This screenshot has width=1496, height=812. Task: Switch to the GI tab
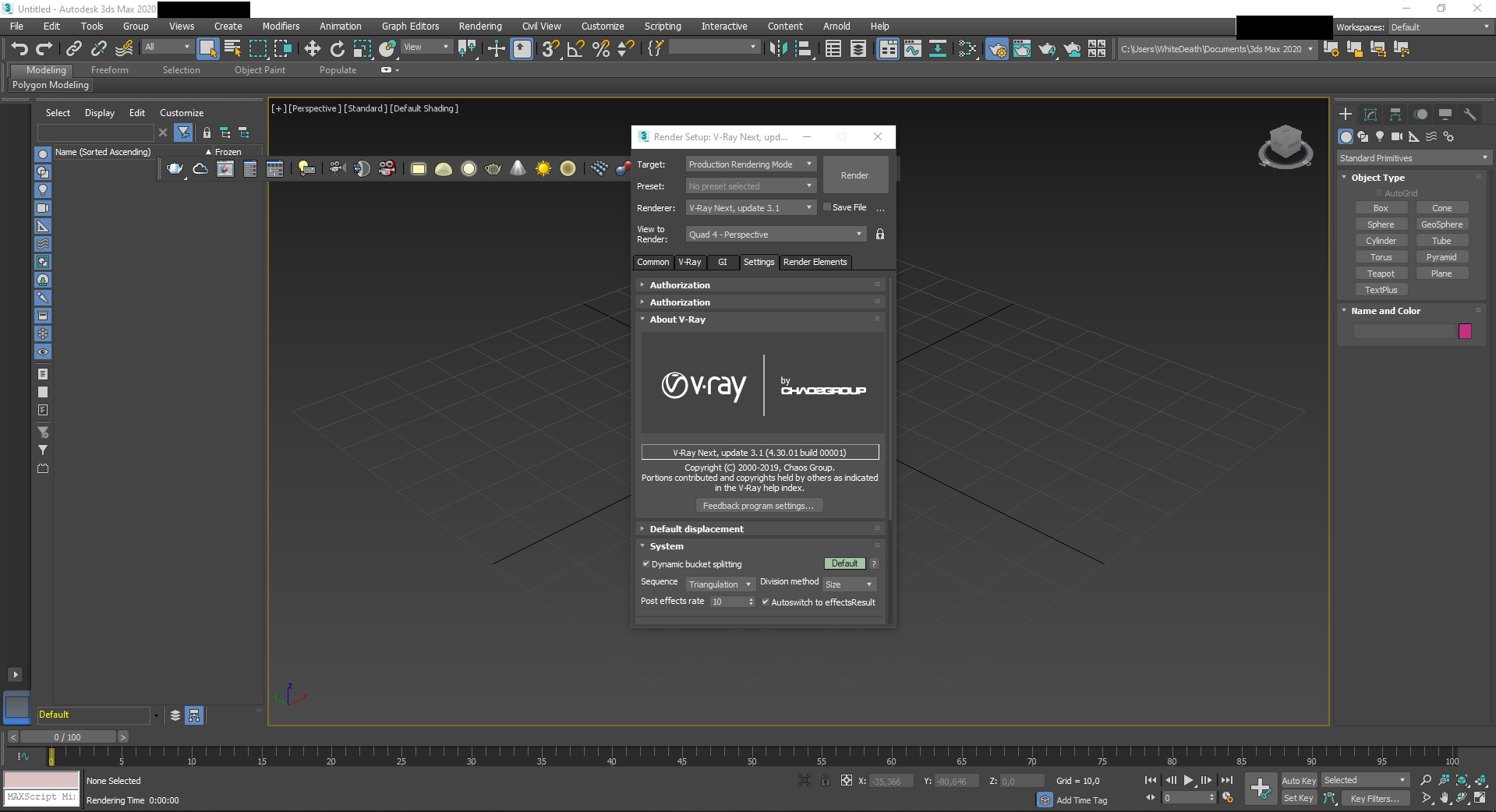pyautogui.click(x=723, y=262)
